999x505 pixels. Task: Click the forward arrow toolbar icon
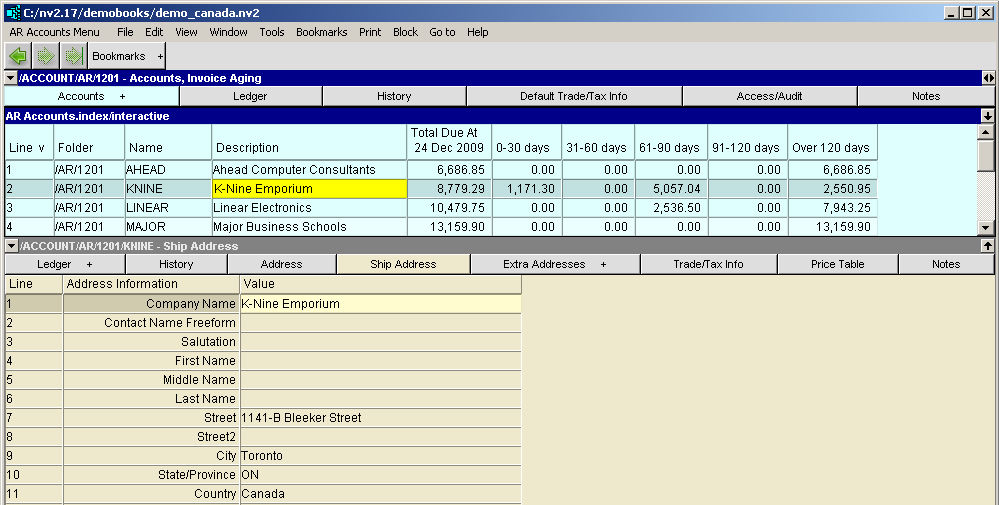tap(45, 57)
